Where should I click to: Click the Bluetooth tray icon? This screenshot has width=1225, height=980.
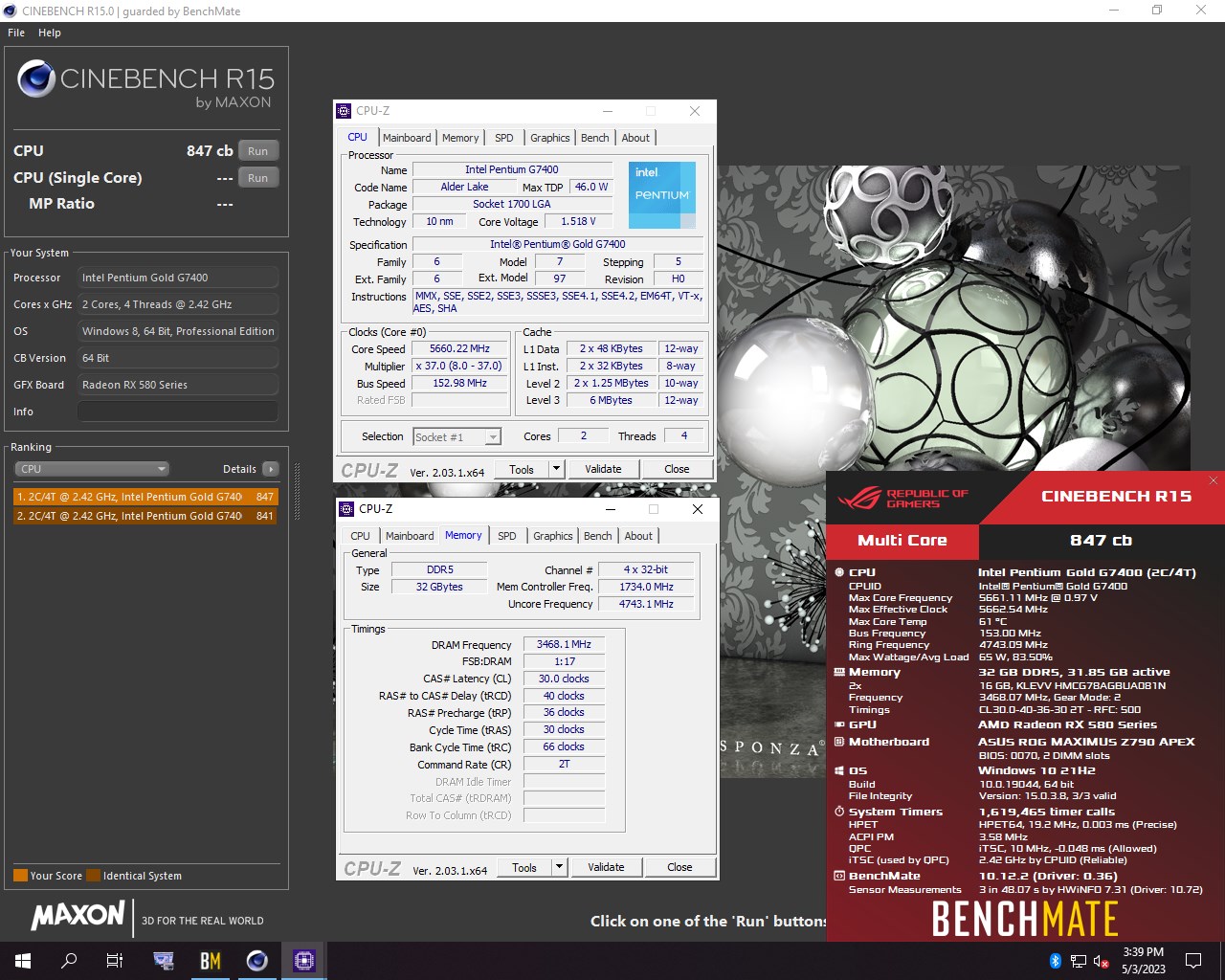pyautogui.click(x=1055, y=961)
